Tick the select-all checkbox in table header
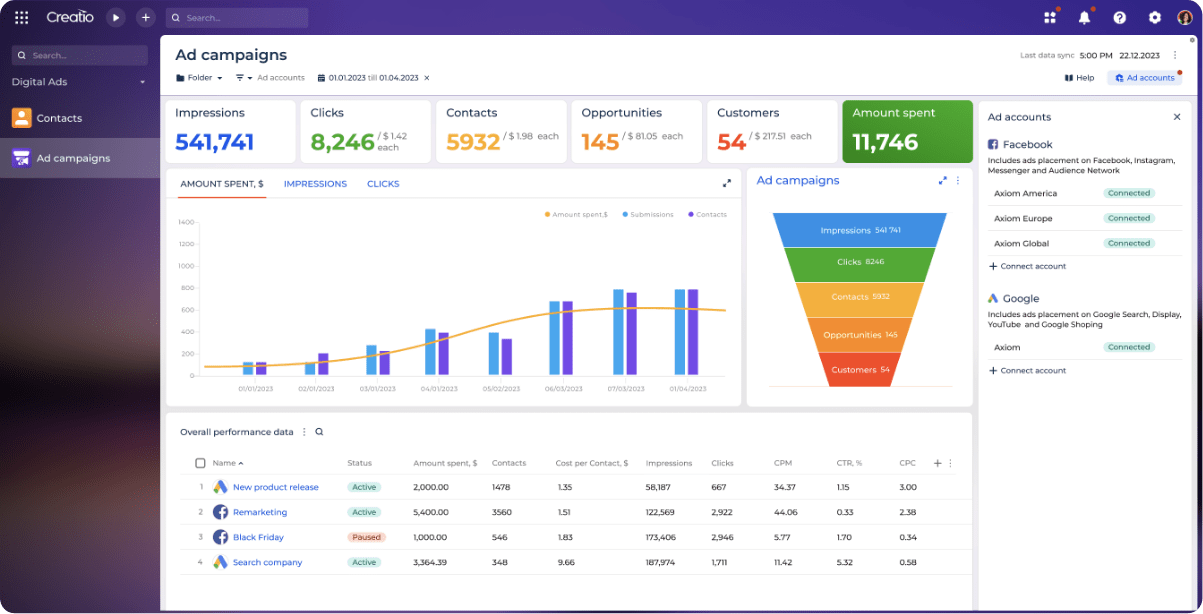 pyautogui.click(x=200, y=463)
